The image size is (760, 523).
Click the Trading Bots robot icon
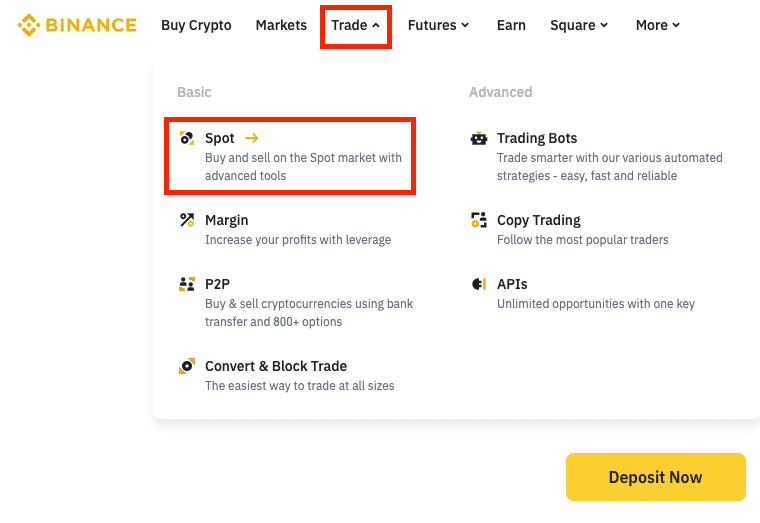[x=479, y=138]
